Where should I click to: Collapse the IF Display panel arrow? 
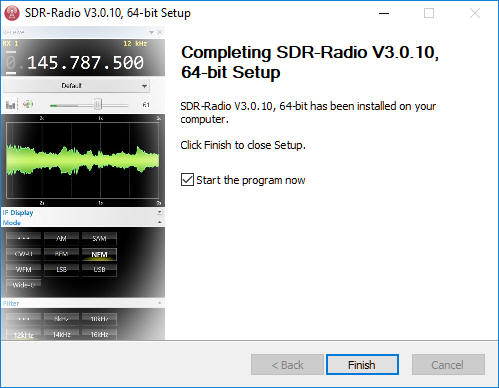pyautogui.click(x=160, y=212)
